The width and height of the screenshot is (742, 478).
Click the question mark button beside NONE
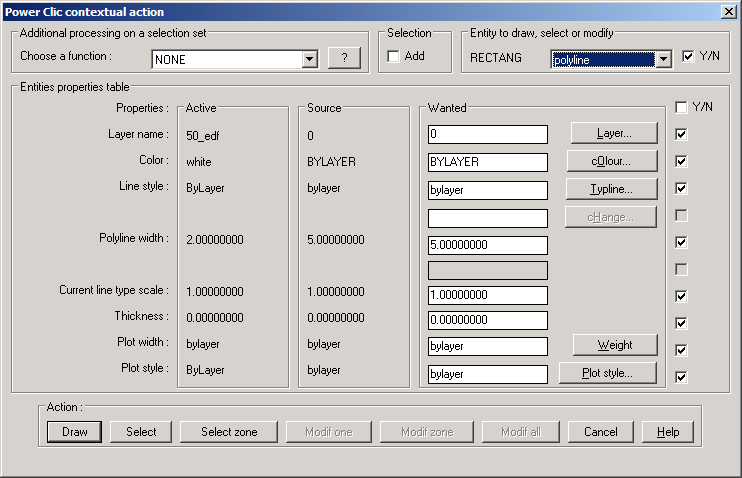click(x=344, y=58)
